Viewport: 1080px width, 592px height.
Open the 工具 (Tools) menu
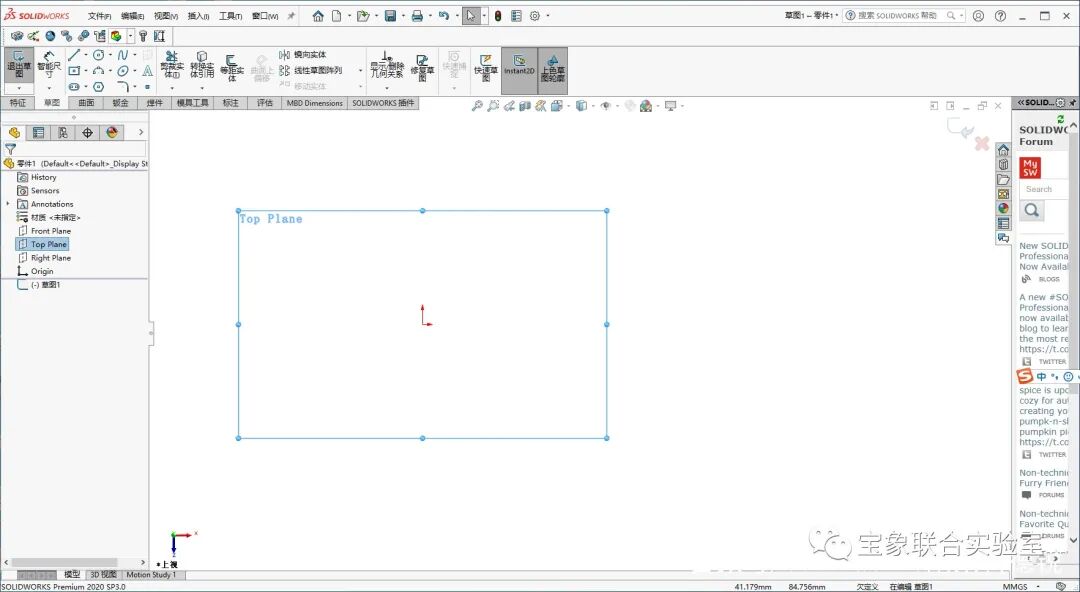[230, 16]
